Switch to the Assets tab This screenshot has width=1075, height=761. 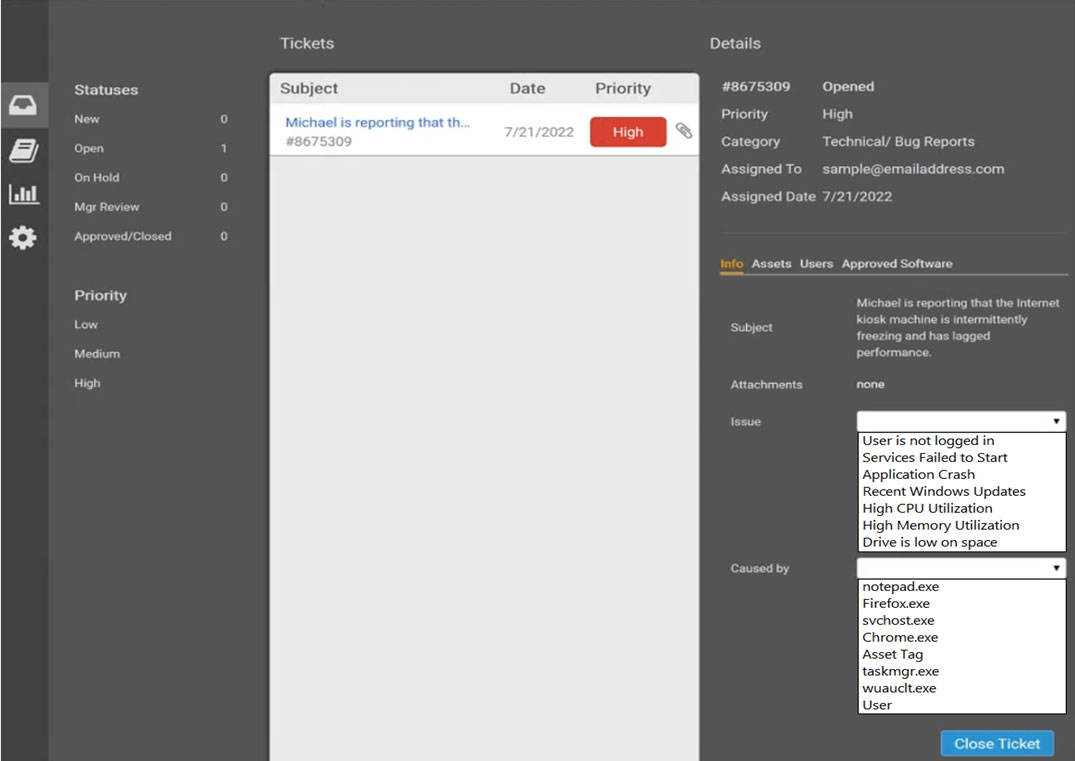pyautogui.click(x=771, y=263)
